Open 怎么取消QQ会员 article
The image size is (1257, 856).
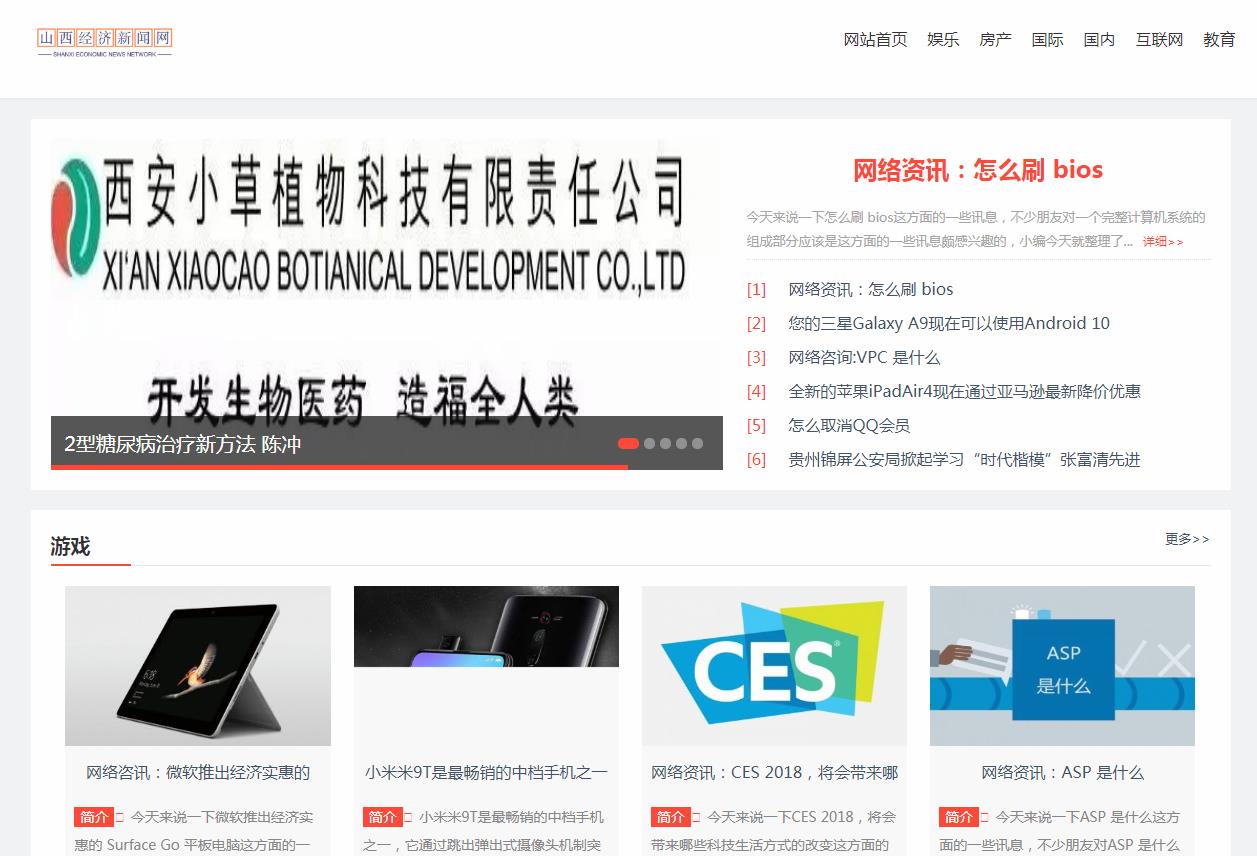coord(849,425)
